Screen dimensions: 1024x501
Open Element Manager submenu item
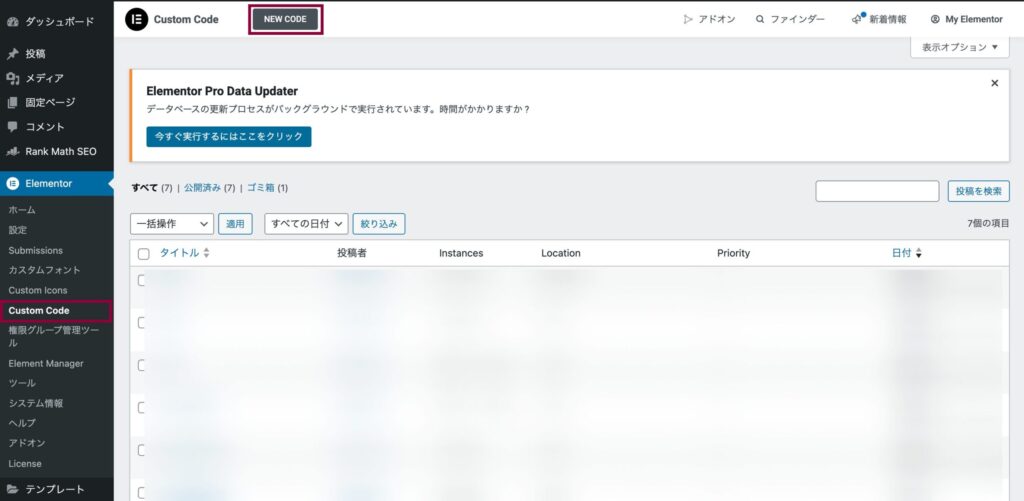click(46, 363)
